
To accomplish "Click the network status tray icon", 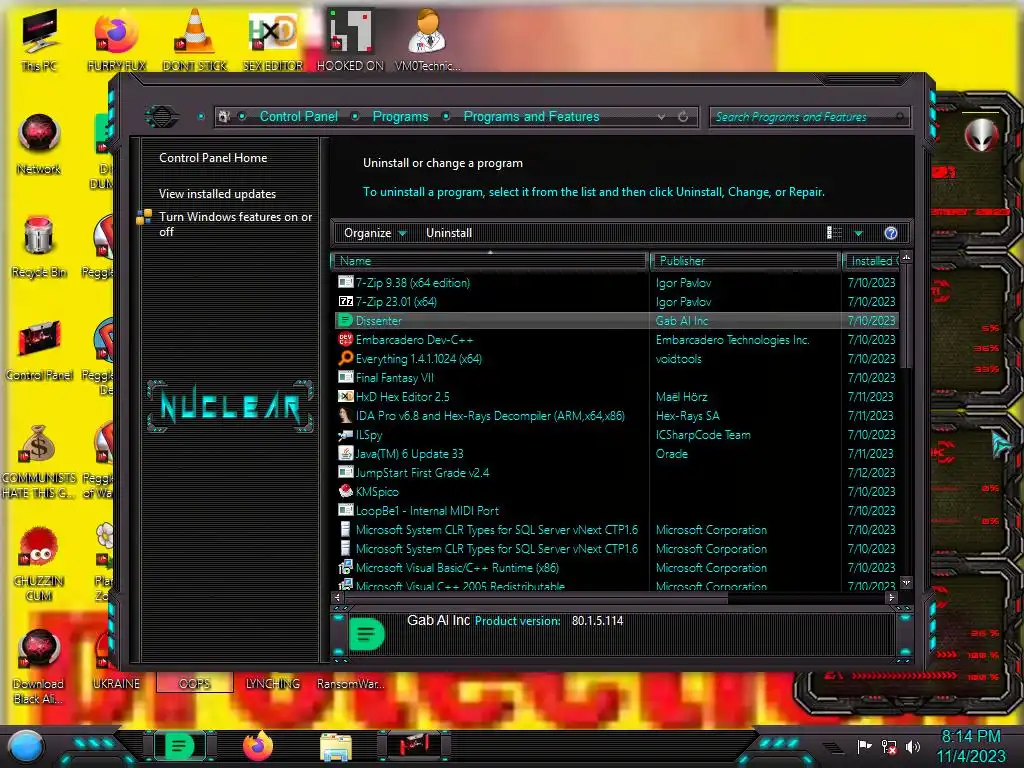I will (889, 746).
